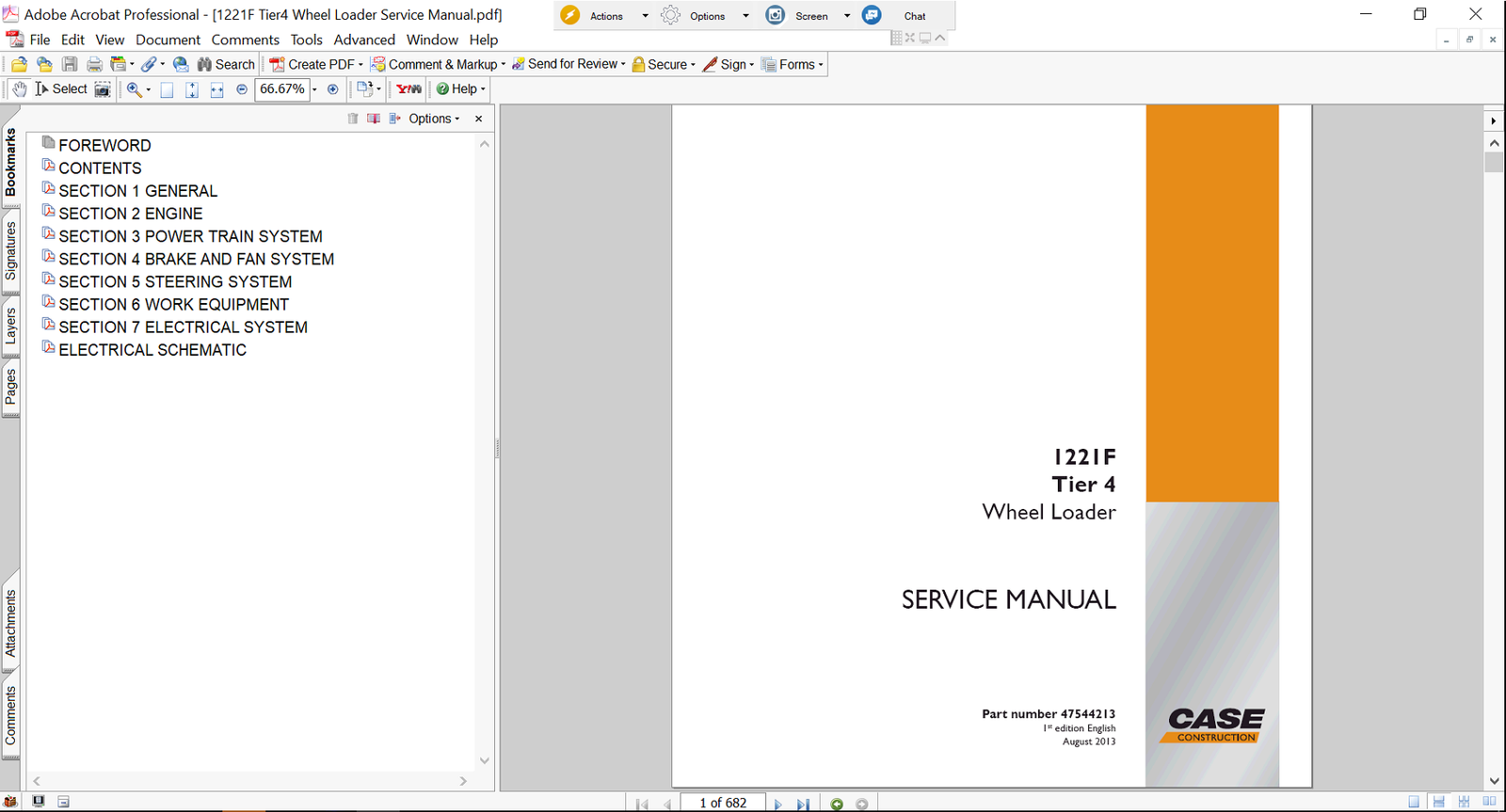
Task: Click the Print icon in toolbar
Action: (x=94, y=65)
